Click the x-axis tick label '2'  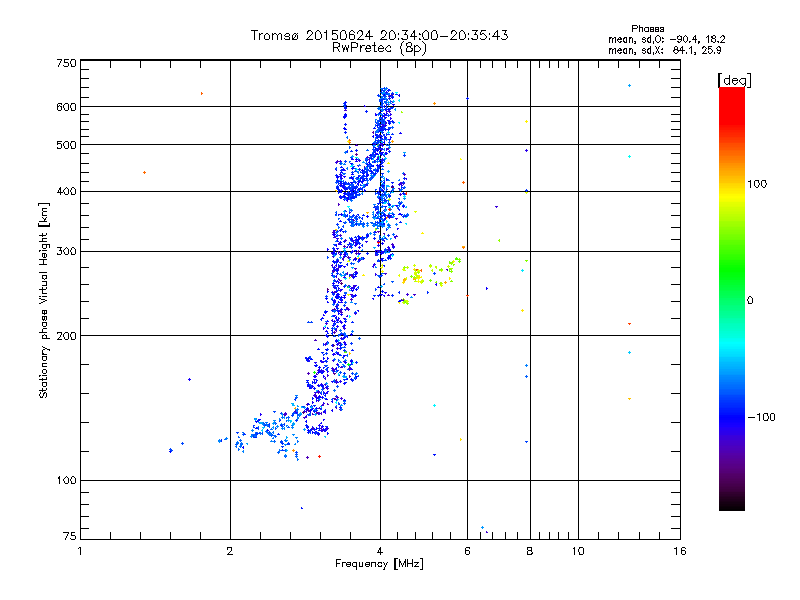pos(230,551)
